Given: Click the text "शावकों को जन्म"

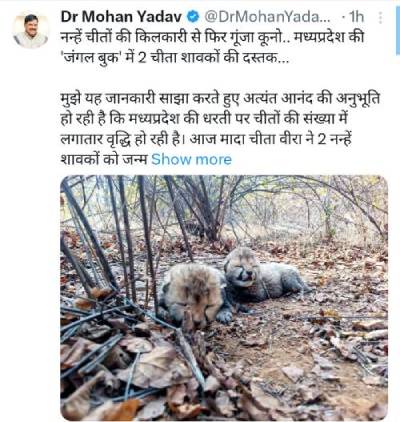Looking at the screenshot, I should pos(104,160).
